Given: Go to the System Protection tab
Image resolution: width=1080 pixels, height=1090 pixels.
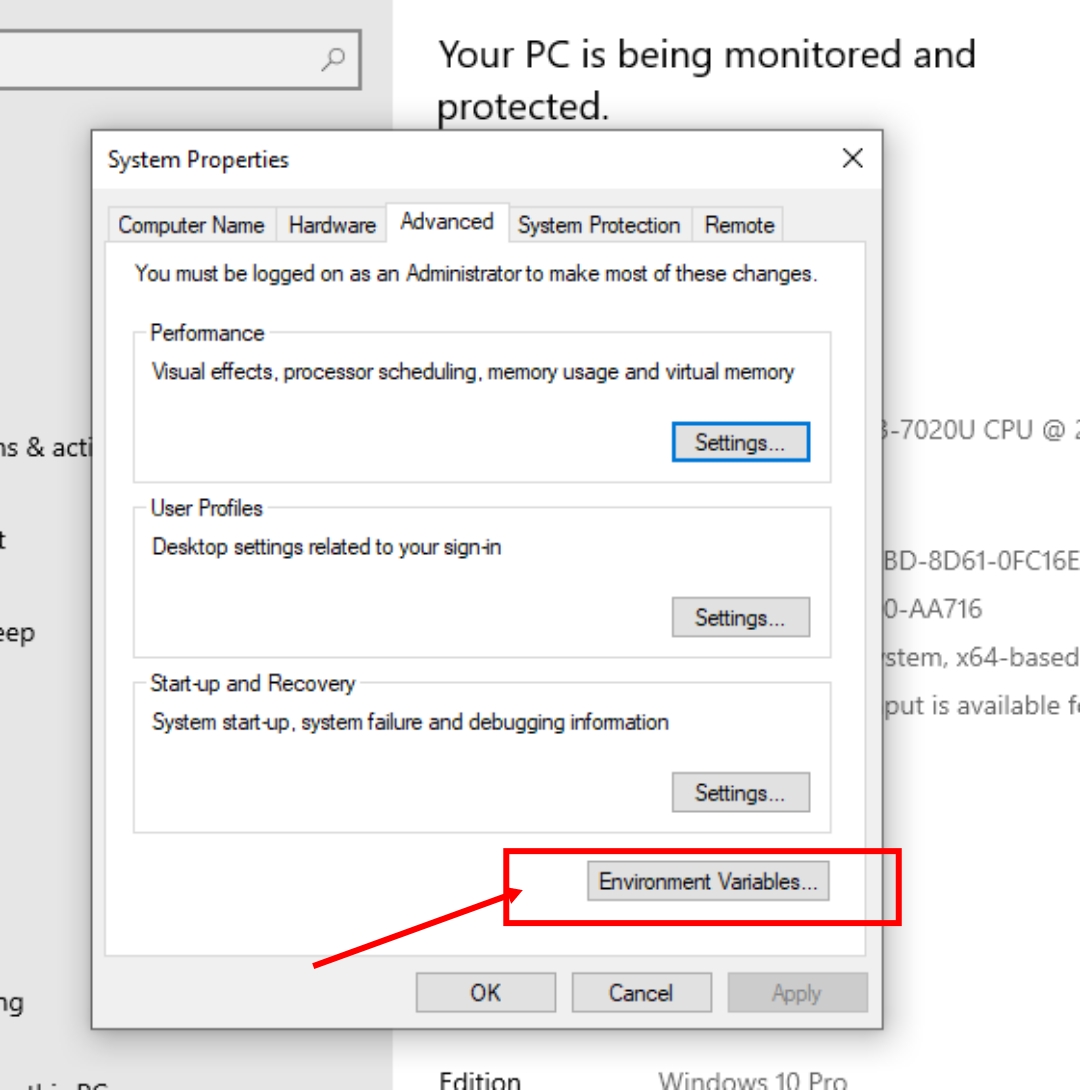Looking at the screenshot, I should point(599,225).
